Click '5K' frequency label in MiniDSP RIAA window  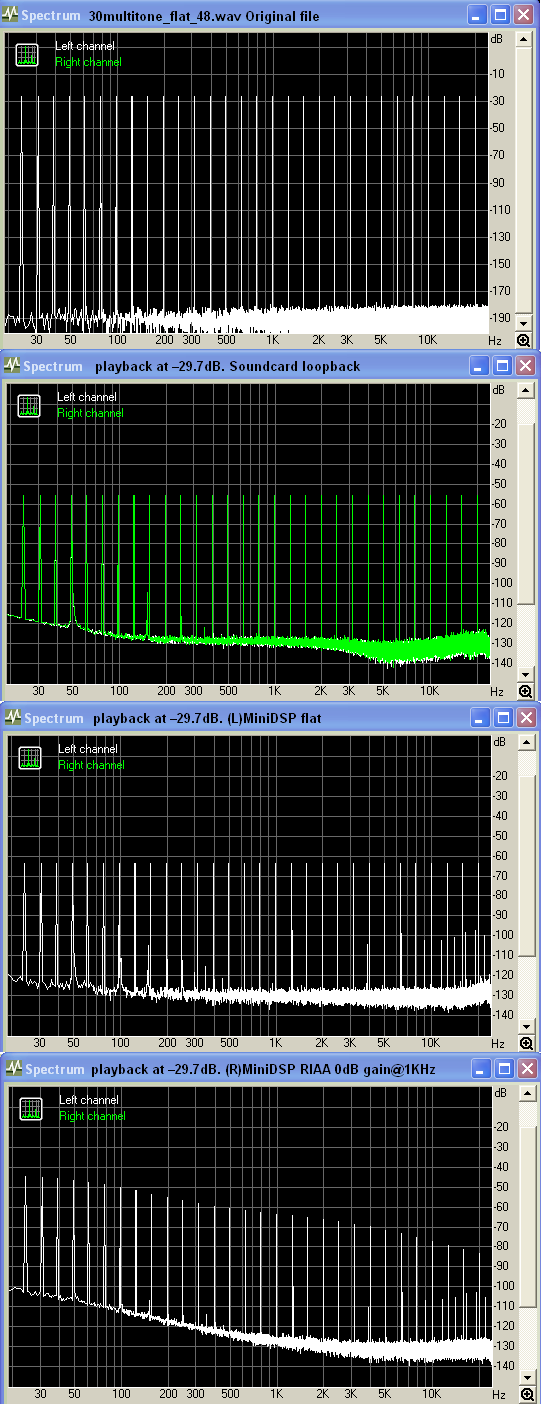point(383,1394)
